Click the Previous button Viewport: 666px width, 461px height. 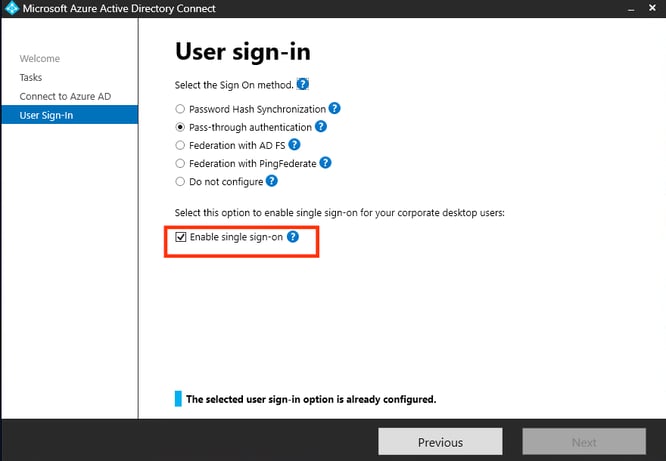pos(440,442)
